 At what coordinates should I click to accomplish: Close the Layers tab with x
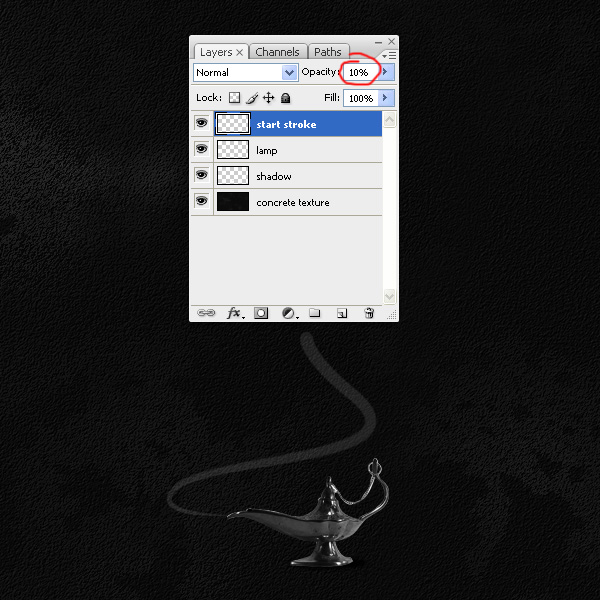point(240,52)
